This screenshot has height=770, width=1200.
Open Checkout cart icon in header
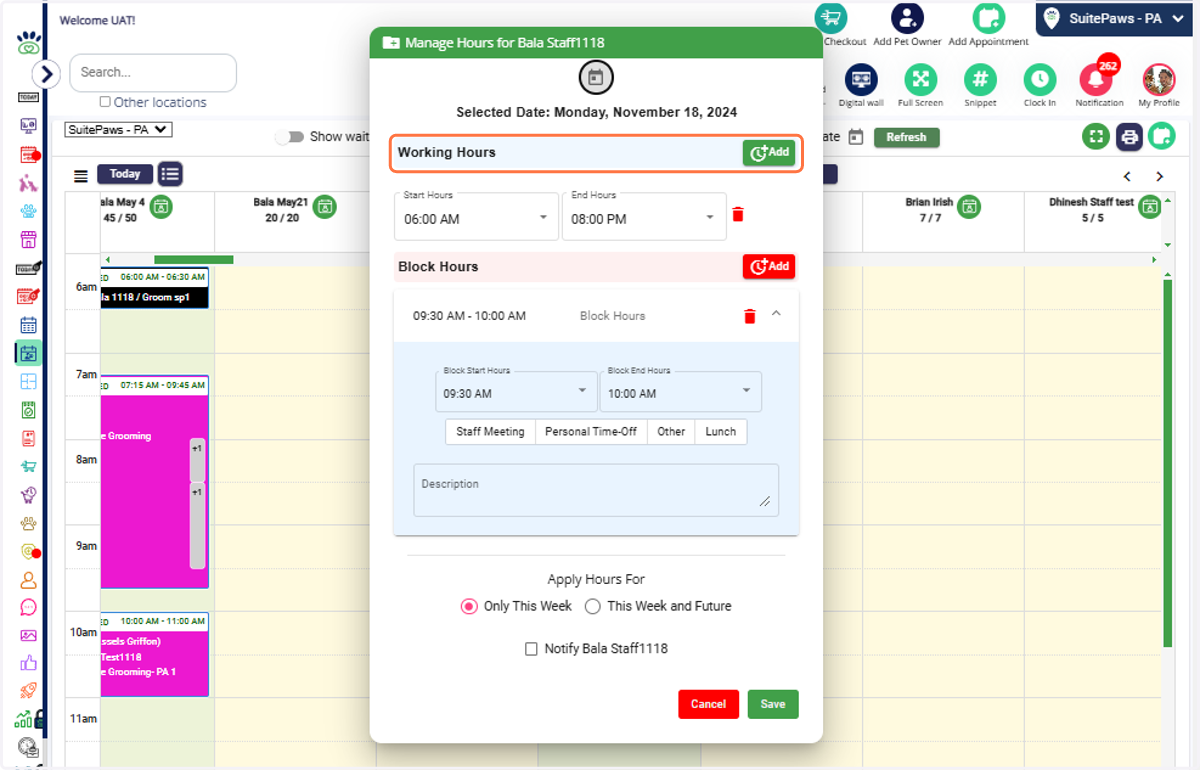pyautogui.click(x=831, y=18)
